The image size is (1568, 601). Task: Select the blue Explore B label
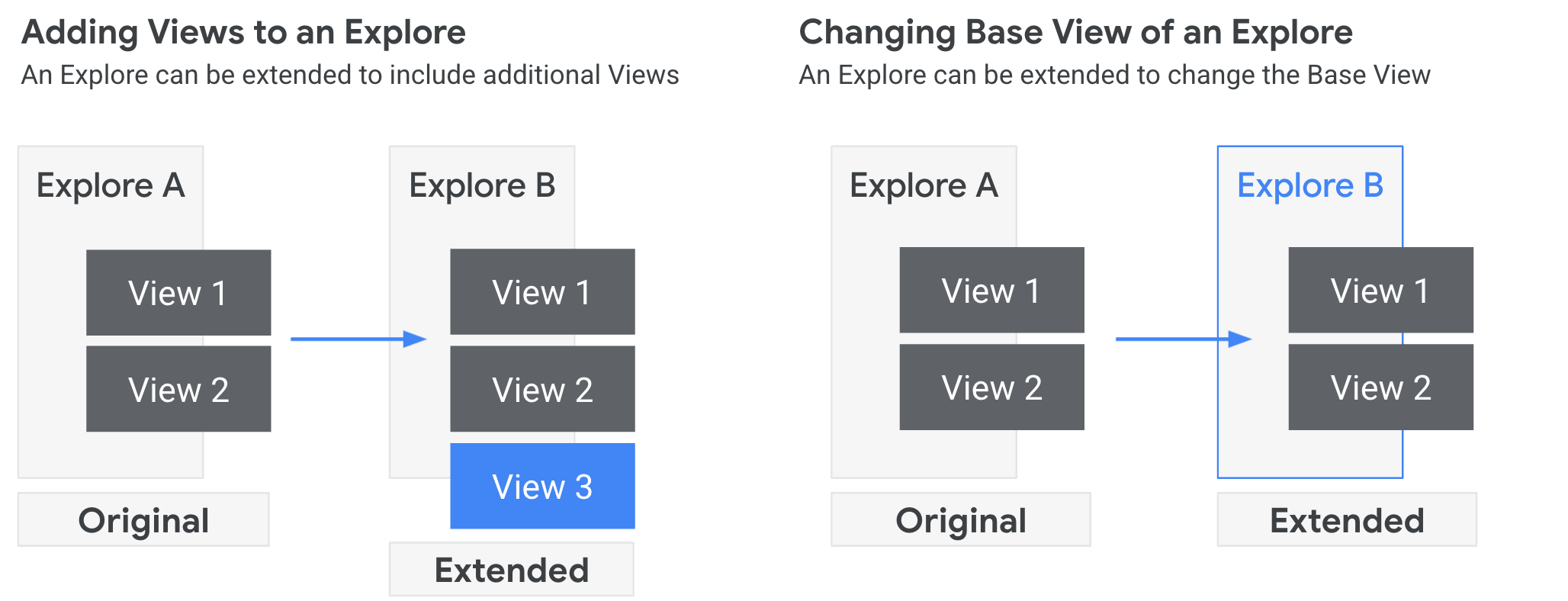point(1309,185)
